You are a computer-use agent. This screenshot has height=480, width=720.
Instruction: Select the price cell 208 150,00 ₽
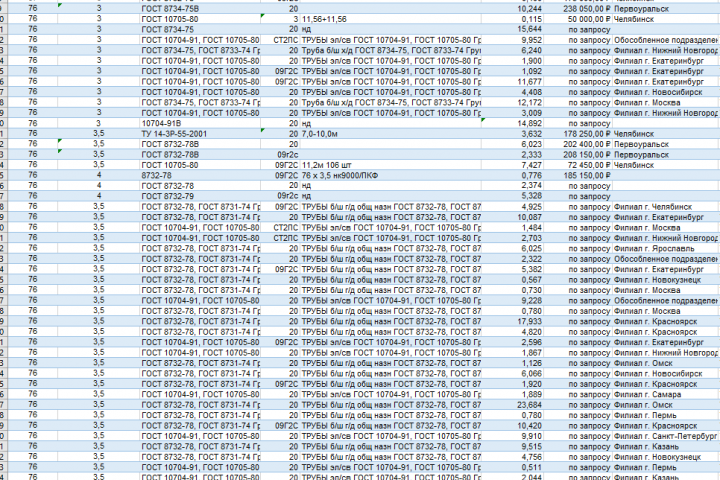click(x=578, y=155)
